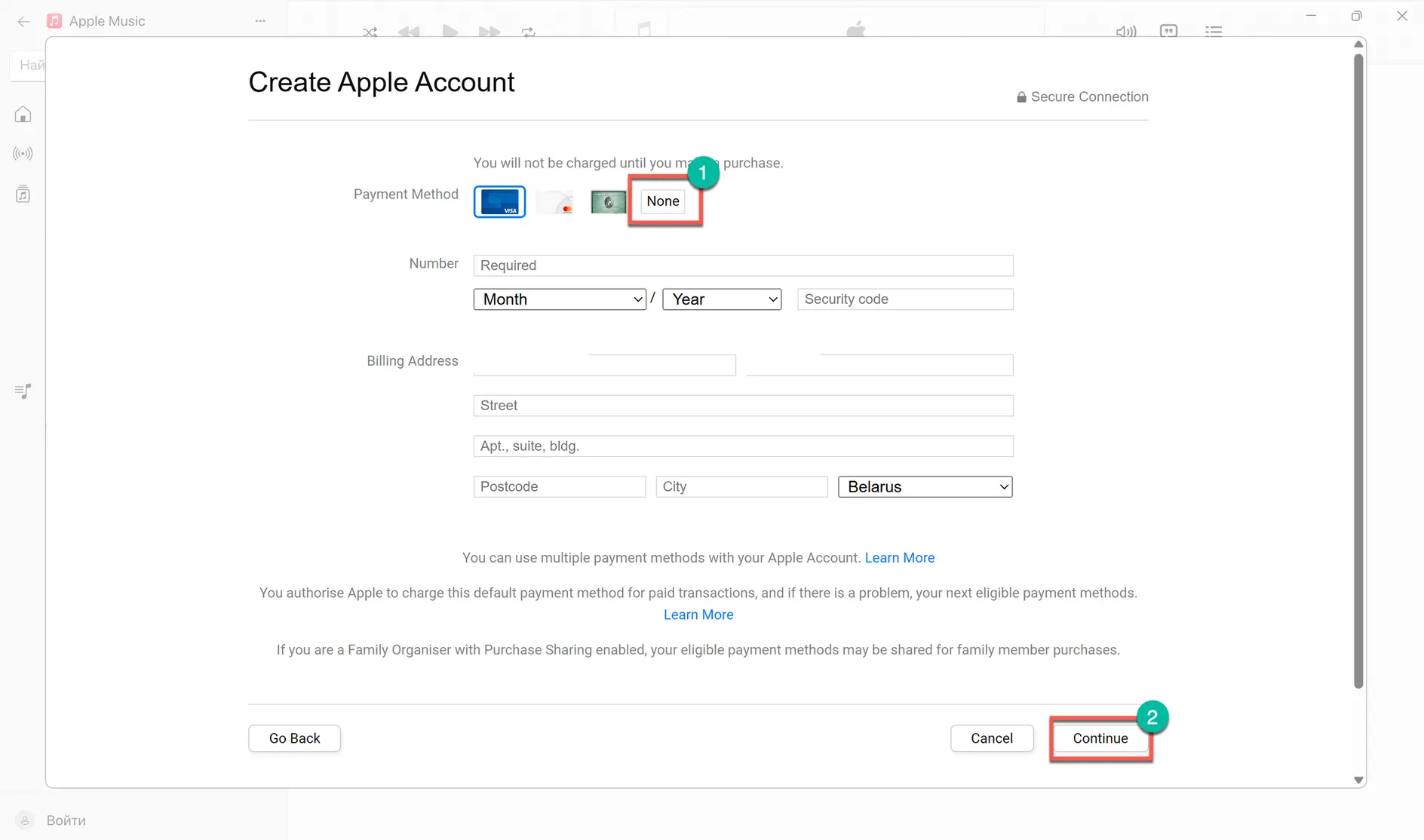Close the Apple Music window
This screenshot has width=1424, height=840.
1402,16
